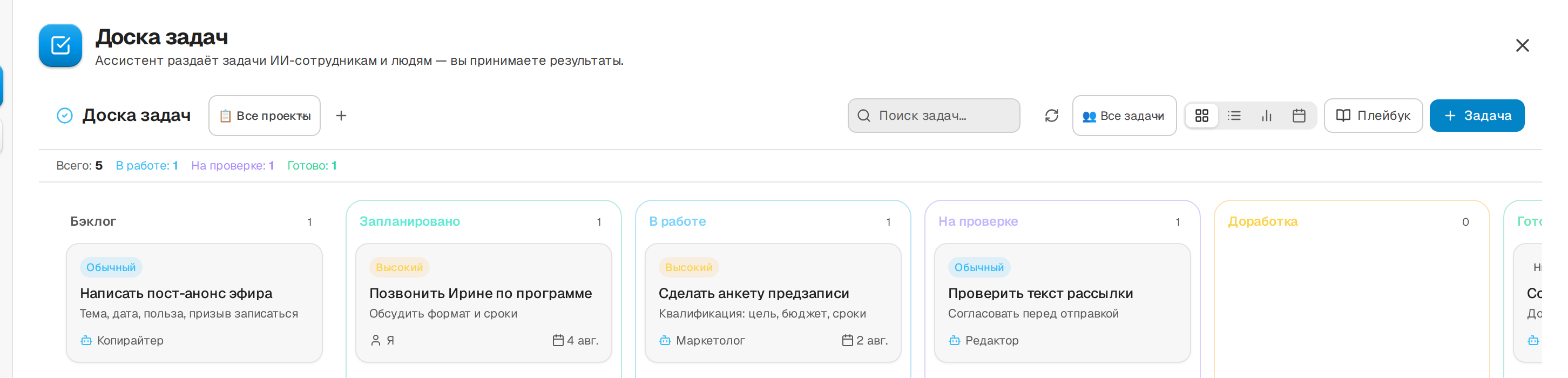Click calendar icon beside 2 авг.
This screenshot has height=378, width=1568.
(847, 340)
